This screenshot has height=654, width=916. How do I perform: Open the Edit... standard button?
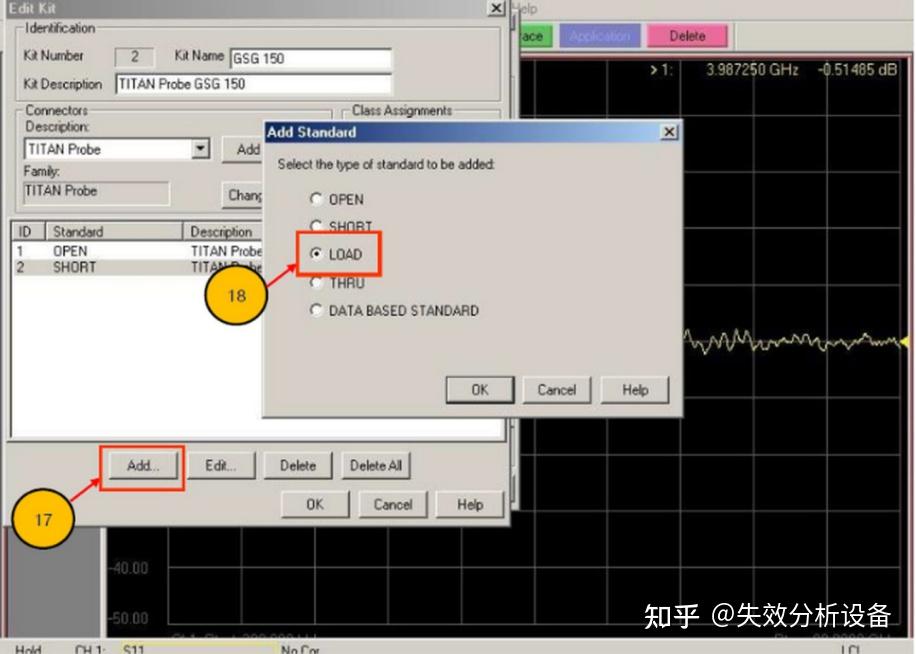point(221,465)
